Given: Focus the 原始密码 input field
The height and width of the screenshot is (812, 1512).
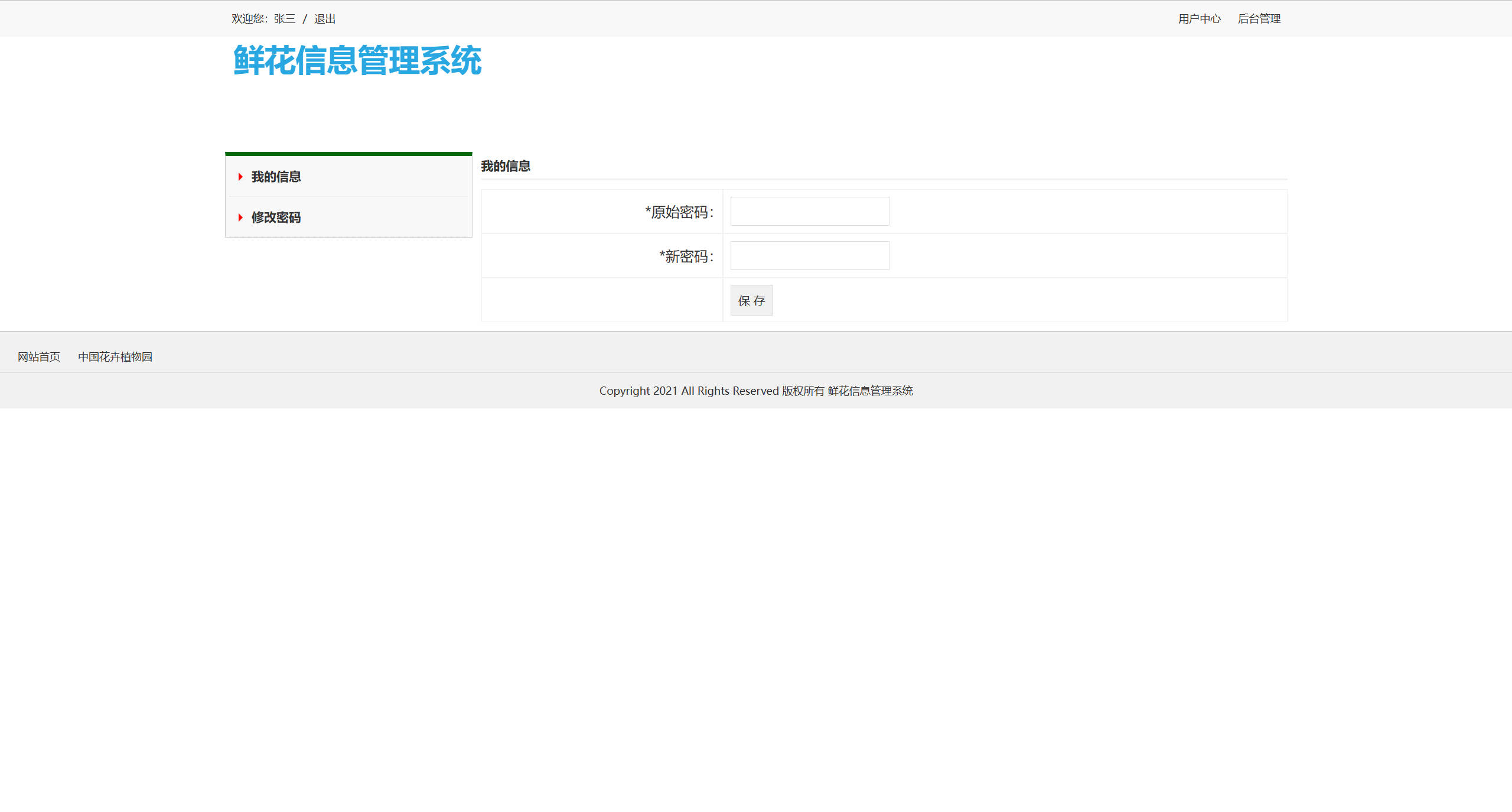Looking at the screenshot, I should (809, 212).
